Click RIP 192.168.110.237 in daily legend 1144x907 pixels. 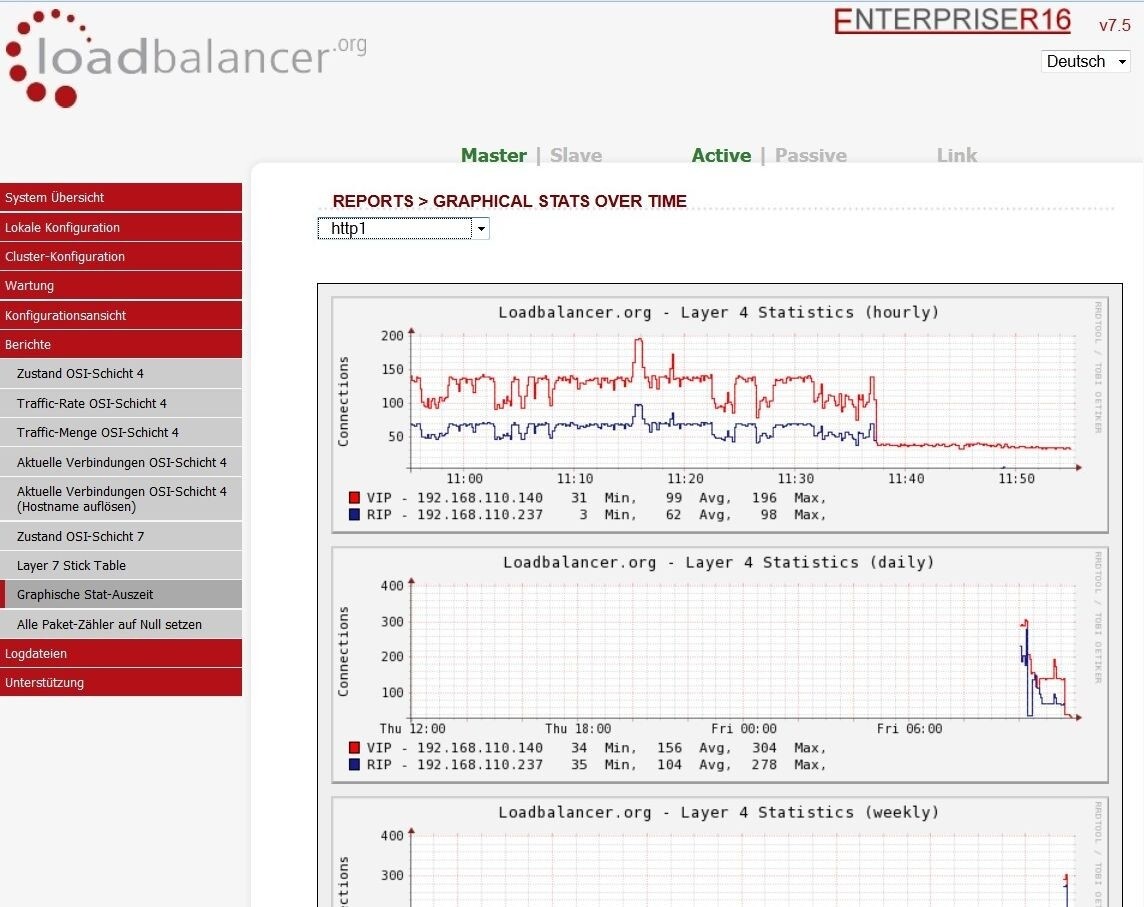(455, 765)
